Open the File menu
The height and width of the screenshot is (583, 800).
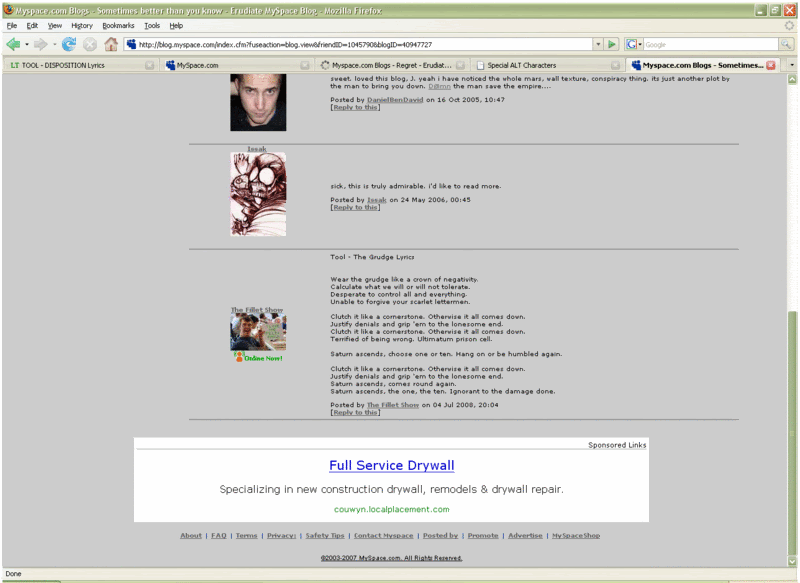coord(12,26)
